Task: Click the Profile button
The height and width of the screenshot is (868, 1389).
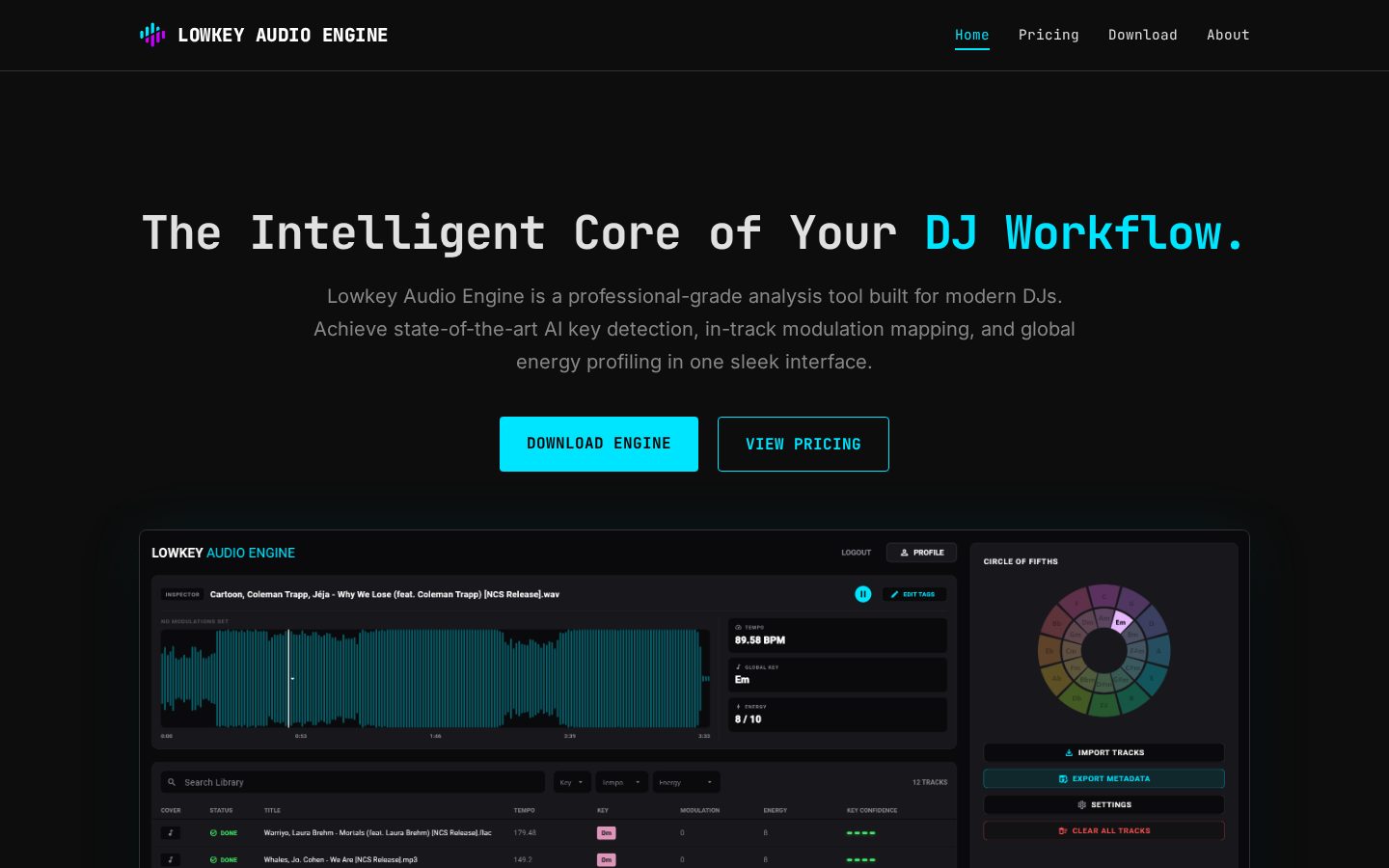Action: pyautogui.click(x=921, y=553)
